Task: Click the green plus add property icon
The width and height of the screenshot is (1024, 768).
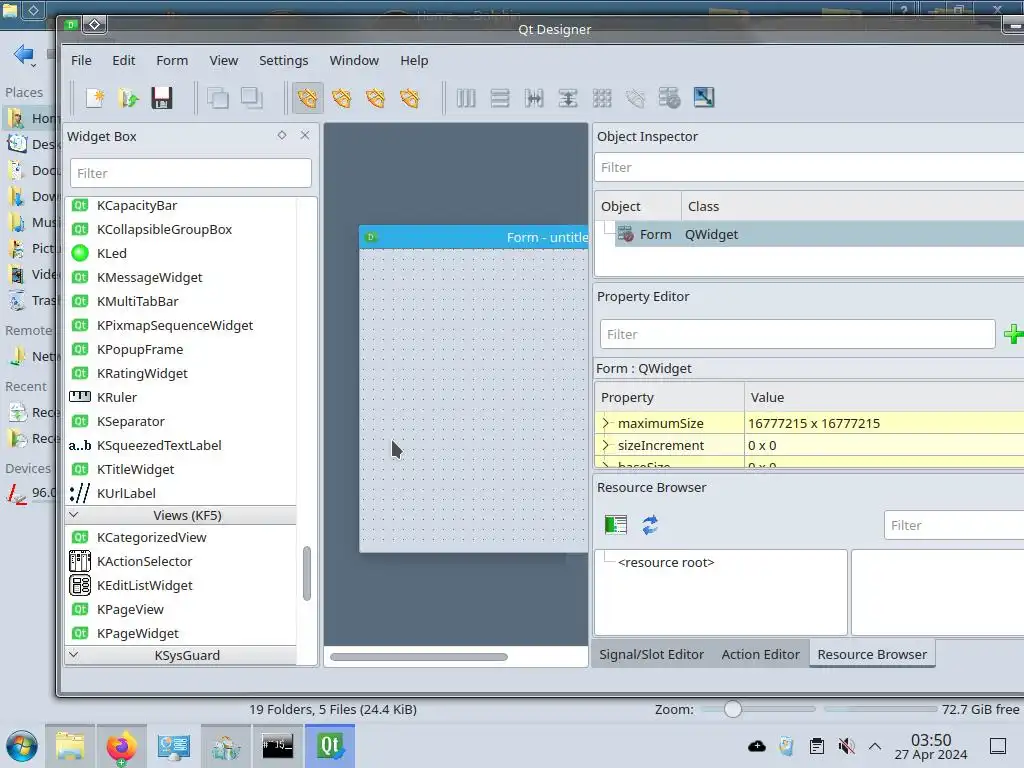Action: pyautogui.click(x=1014, y=334)
